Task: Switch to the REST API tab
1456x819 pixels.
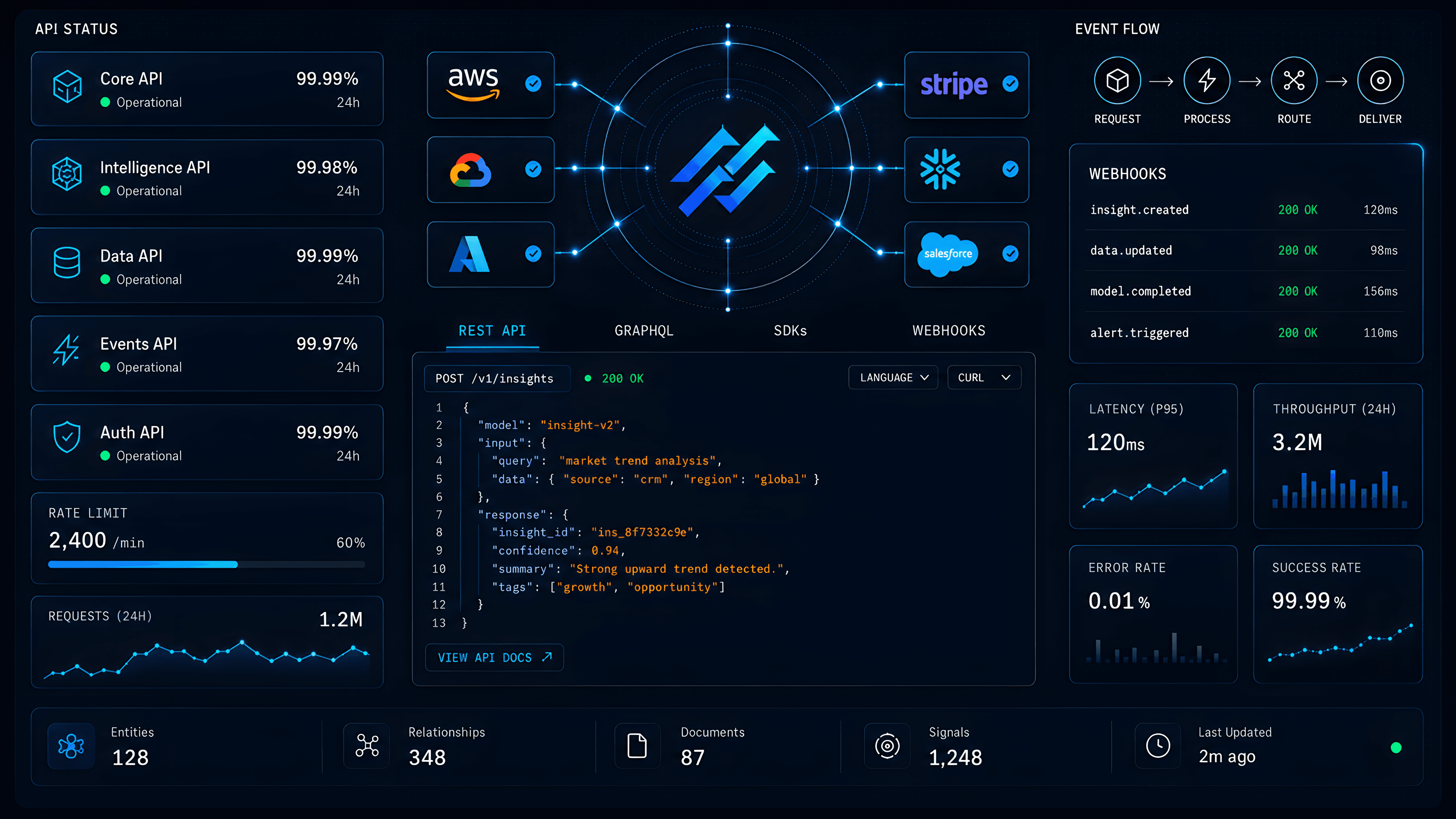Action: (492, 331)
